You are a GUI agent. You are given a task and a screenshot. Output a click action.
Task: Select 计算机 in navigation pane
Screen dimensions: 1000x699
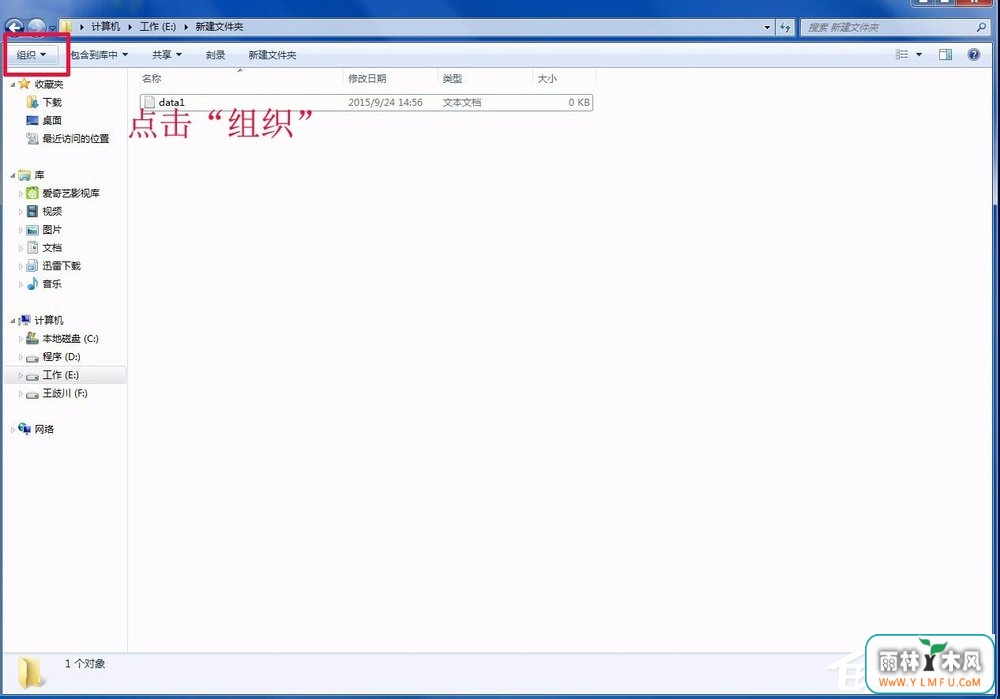48,320
